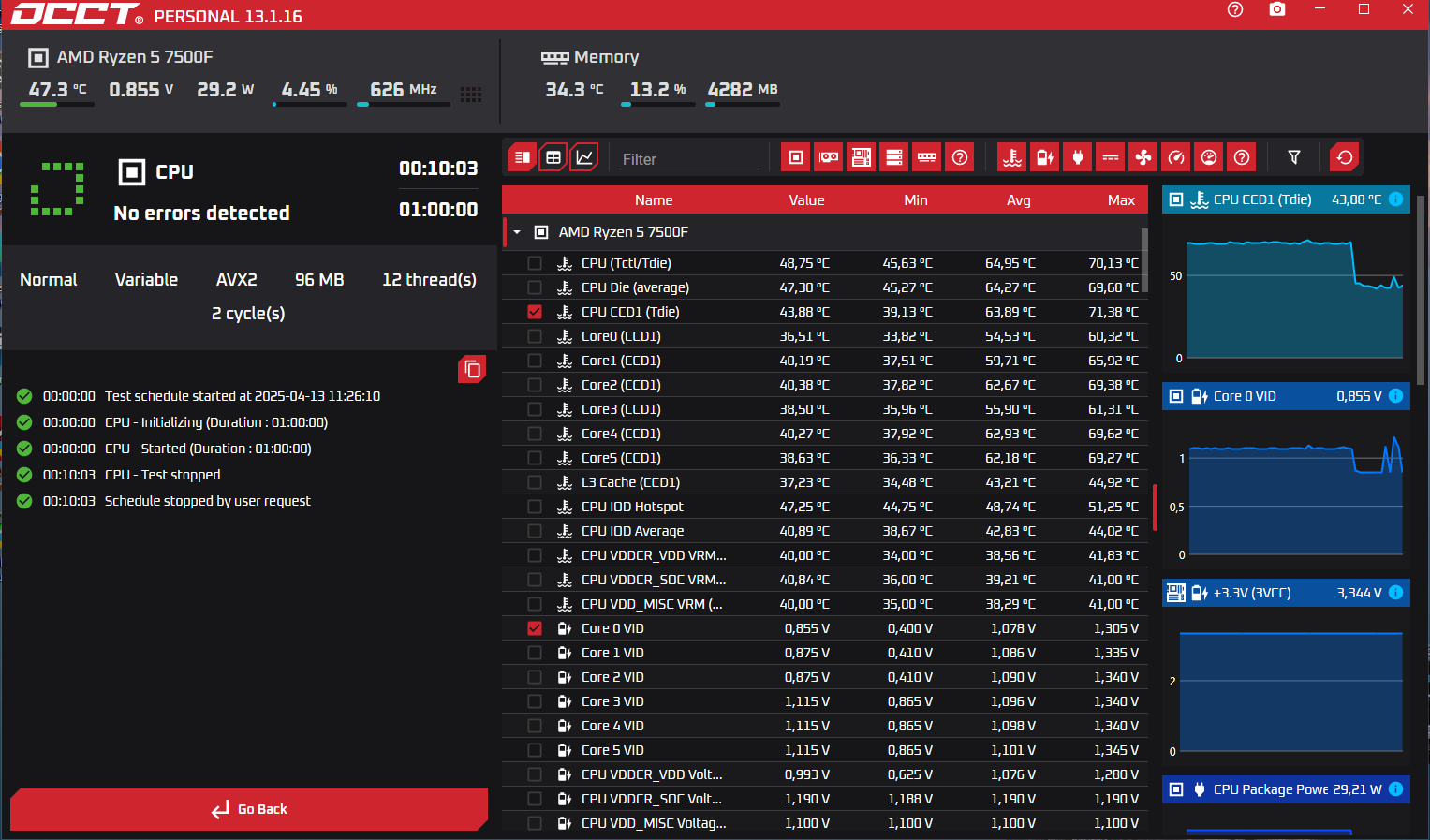The height and width of the screenshot is (840, 1430).
Task: Toggle the unknown sensor type filter
Action: (1242, 157)
